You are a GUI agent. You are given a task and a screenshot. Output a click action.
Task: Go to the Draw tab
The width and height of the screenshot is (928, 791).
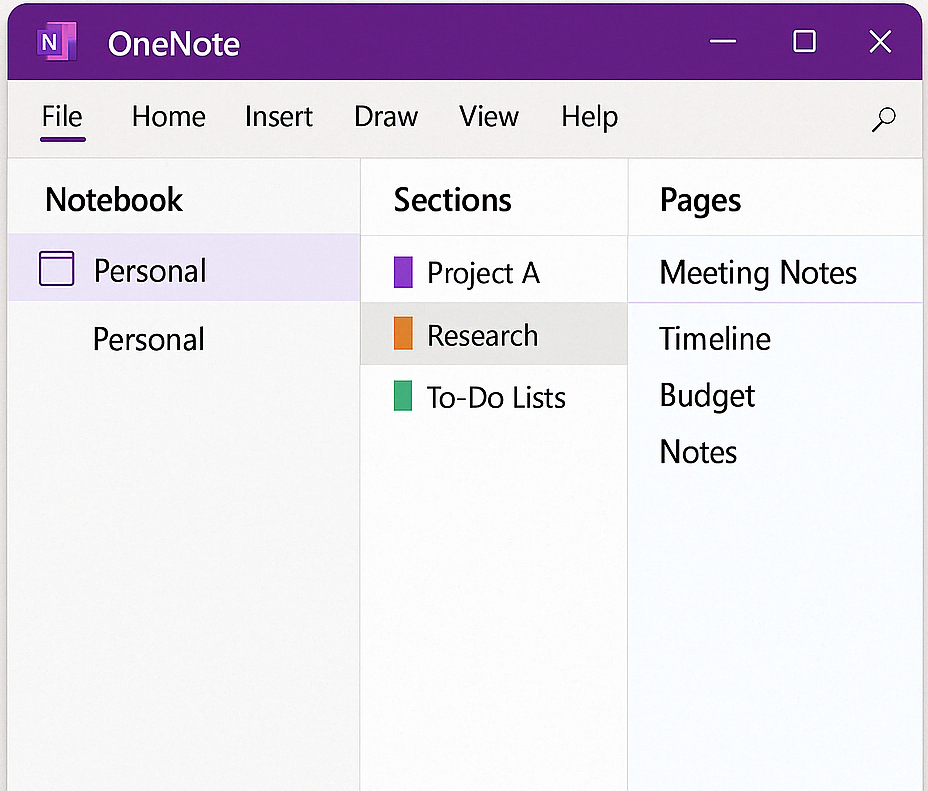[x=386, y=117]
